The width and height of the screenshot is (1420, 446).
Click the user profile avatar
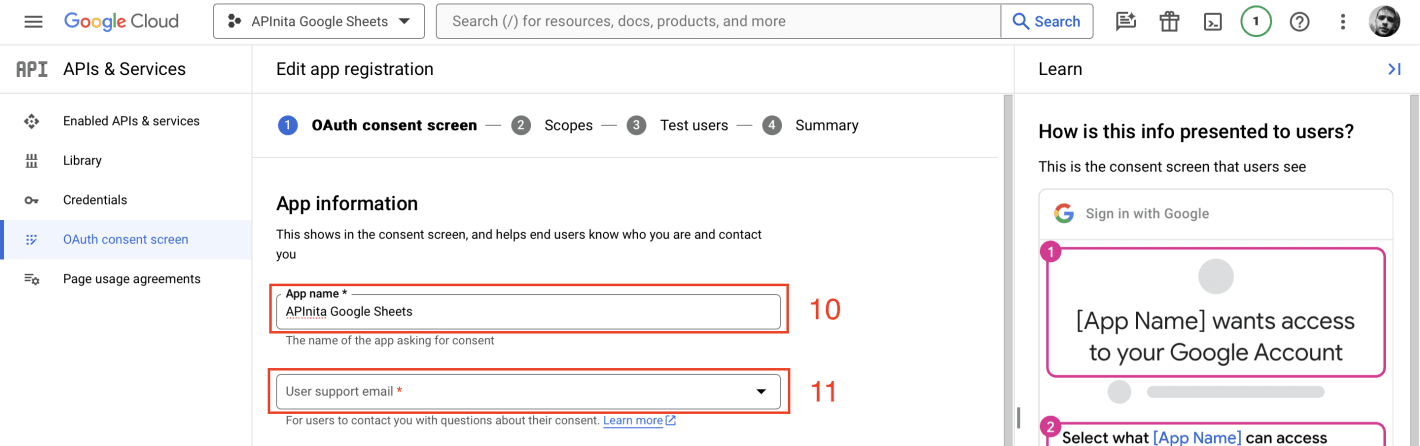[1384, 21]
